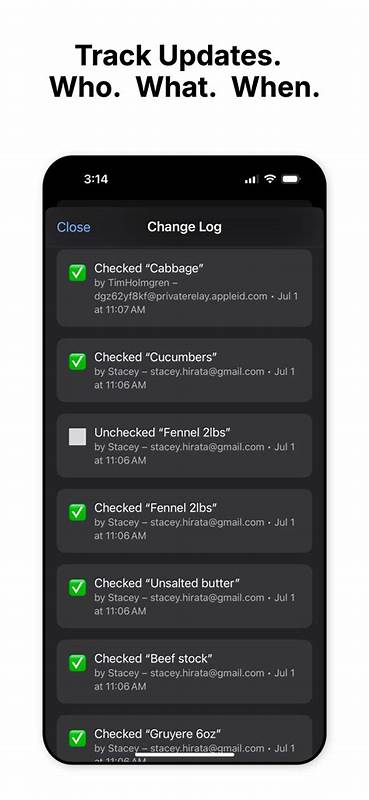The width and height of the screenshot is (369, 800).
Task: Click the privaterelay.appleid.com email under Cabbage
Action: point(181,296)
